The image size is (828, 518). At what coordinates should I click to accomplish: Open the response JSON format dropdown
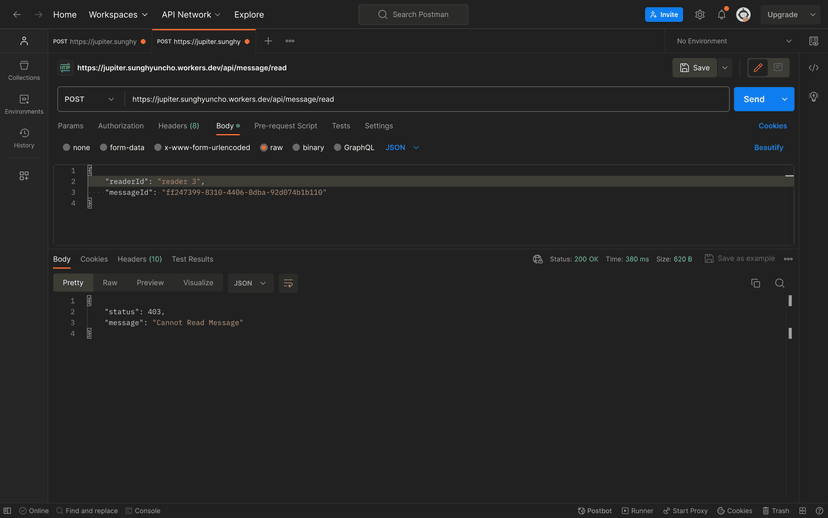(x=250, y=283)
